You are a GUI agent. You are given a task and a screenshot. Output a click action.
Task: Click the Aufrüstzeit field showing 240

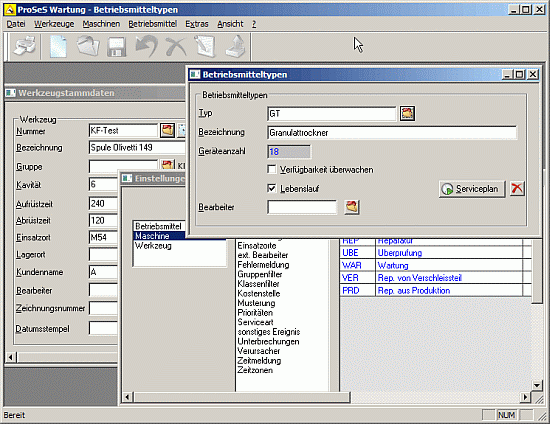tap(103, 203)
